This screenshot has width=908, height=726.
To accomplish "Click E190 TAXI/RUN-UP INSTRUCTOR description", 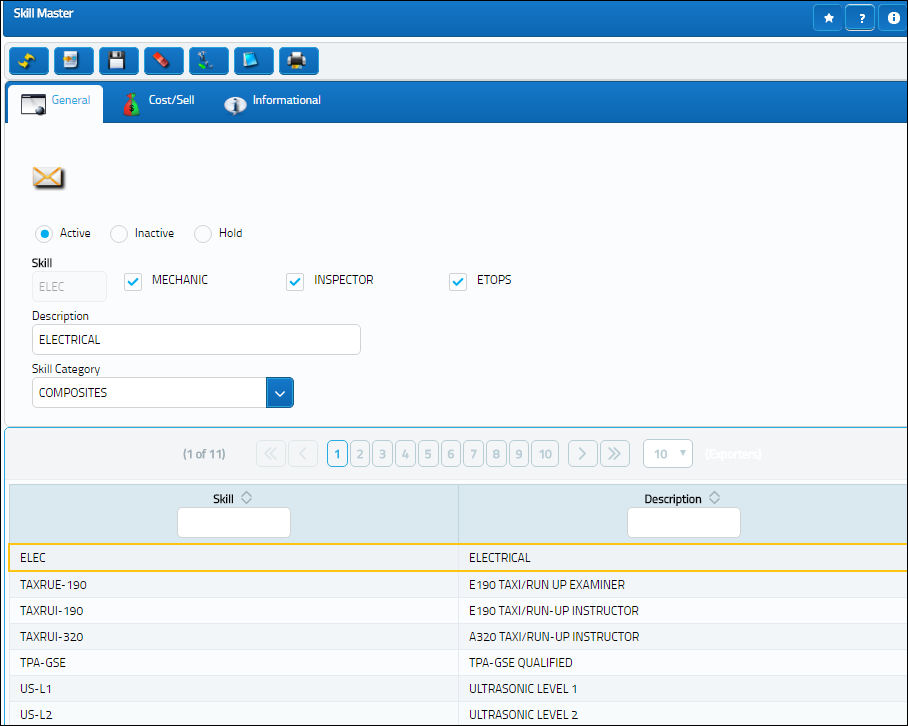I will click(x=554, y=611).
